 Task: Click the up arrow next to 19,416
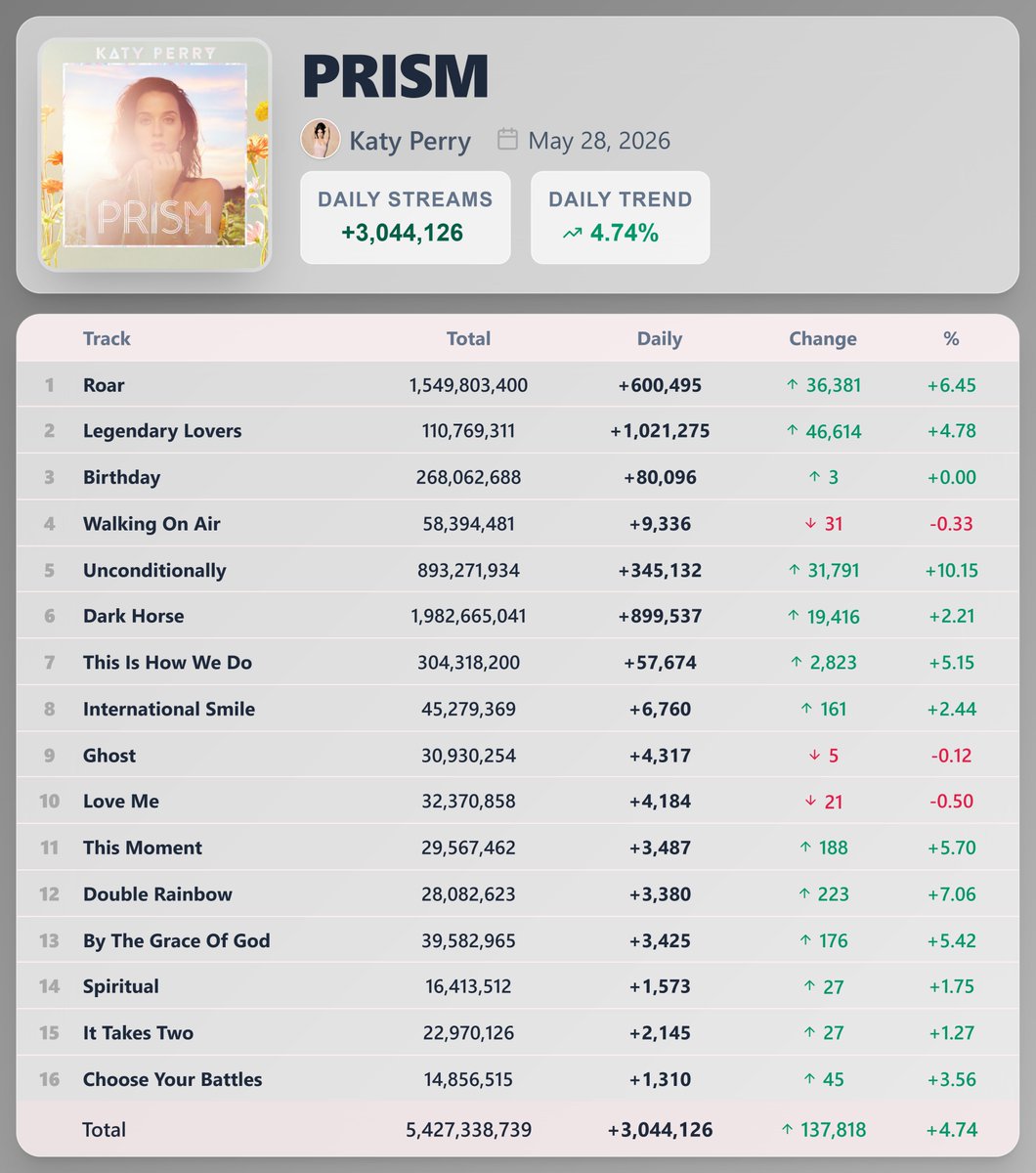[x=794, y=616]
